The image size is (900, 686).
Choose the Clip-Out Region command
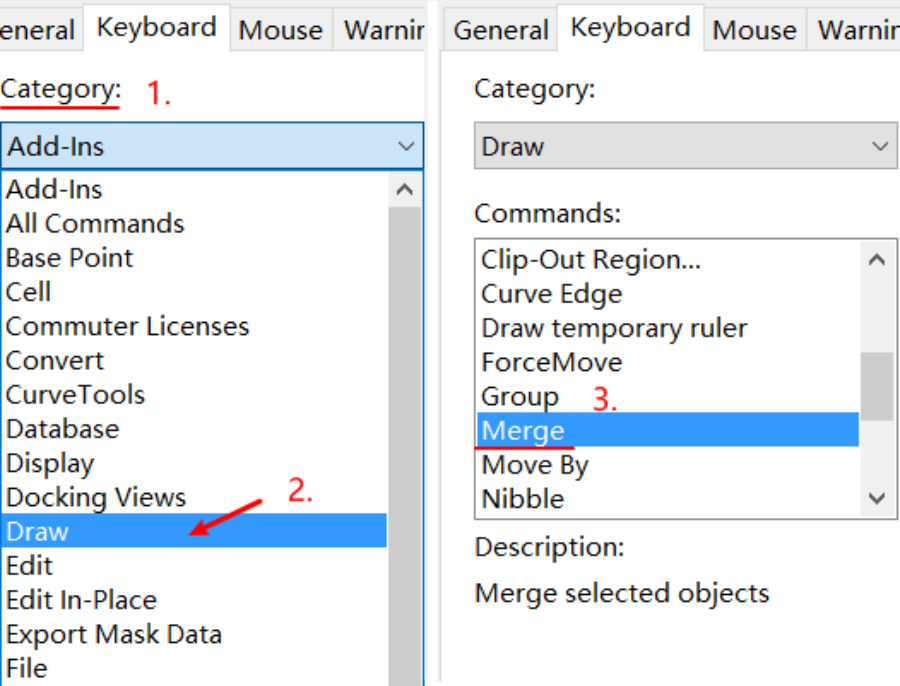pos(590,260)
